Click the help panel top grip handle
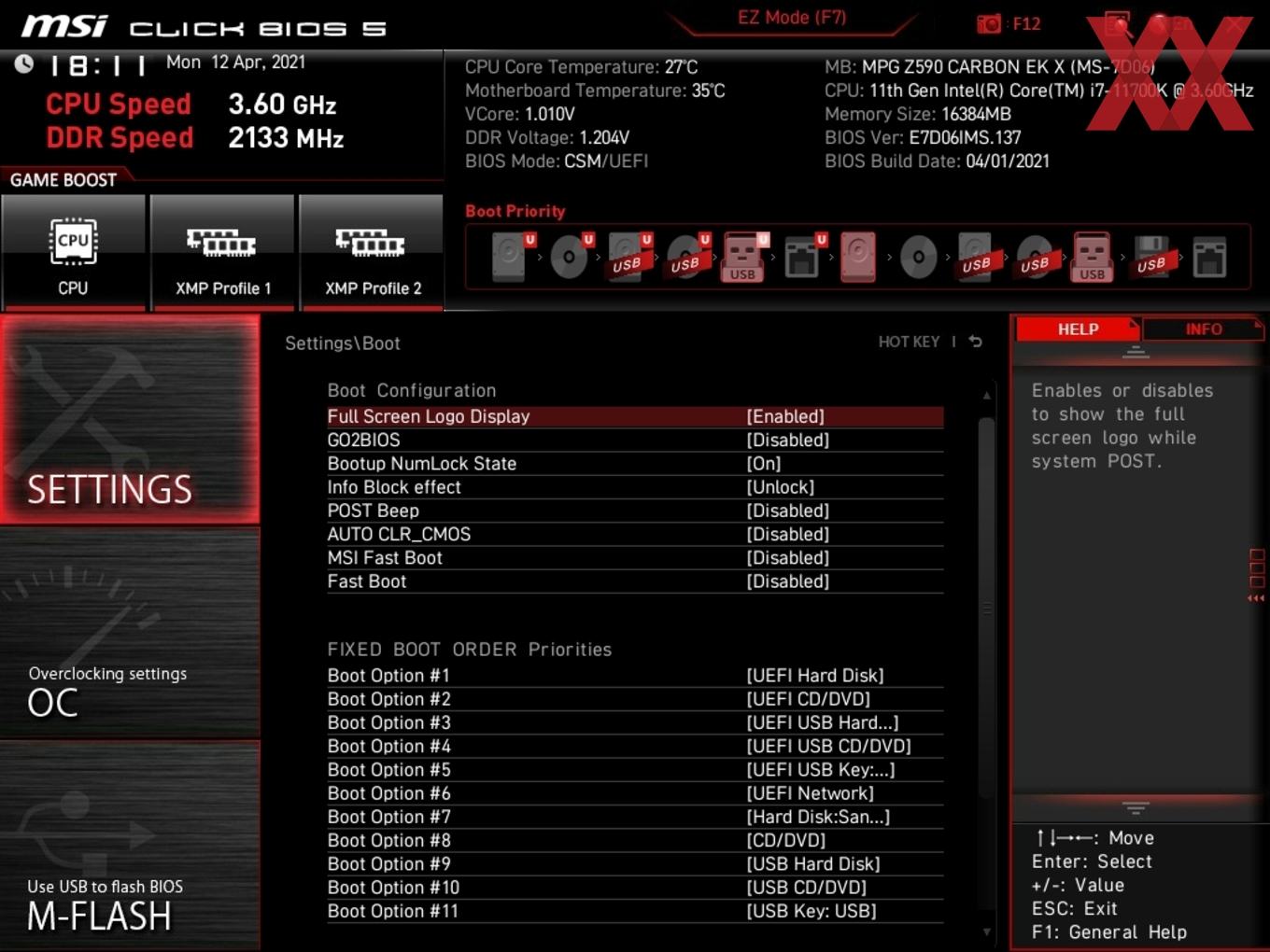The width and height of the screenshot is (1270, 952). click(1136, 352)
